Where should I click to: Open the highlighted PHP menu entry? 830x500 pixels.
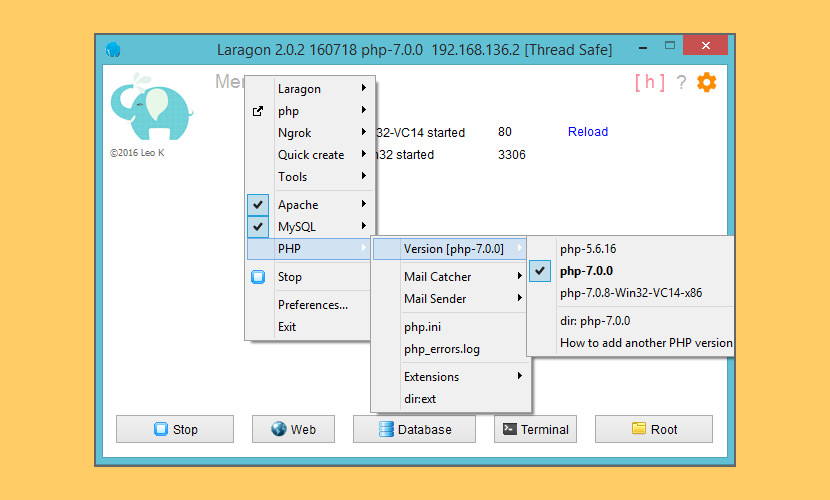point(309,249)
